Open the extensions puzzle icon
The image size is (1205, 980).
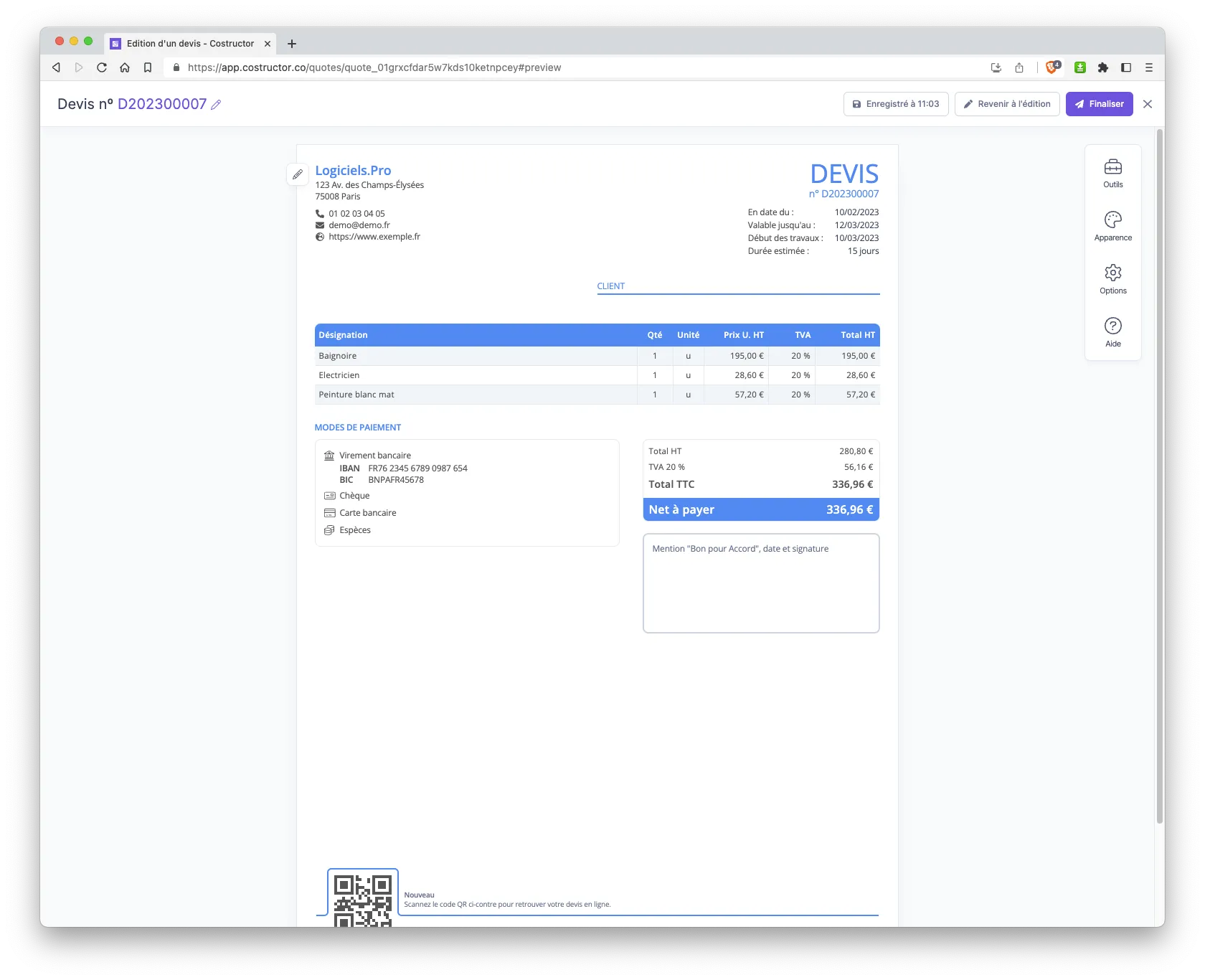[x=1103, y=67]
